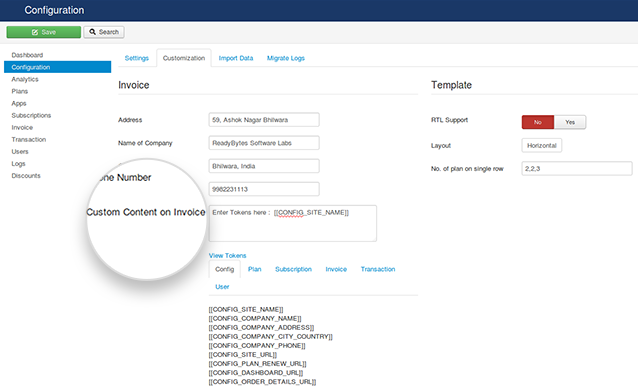
Task: Click the Configuration page title
Action: coord(54,10)
